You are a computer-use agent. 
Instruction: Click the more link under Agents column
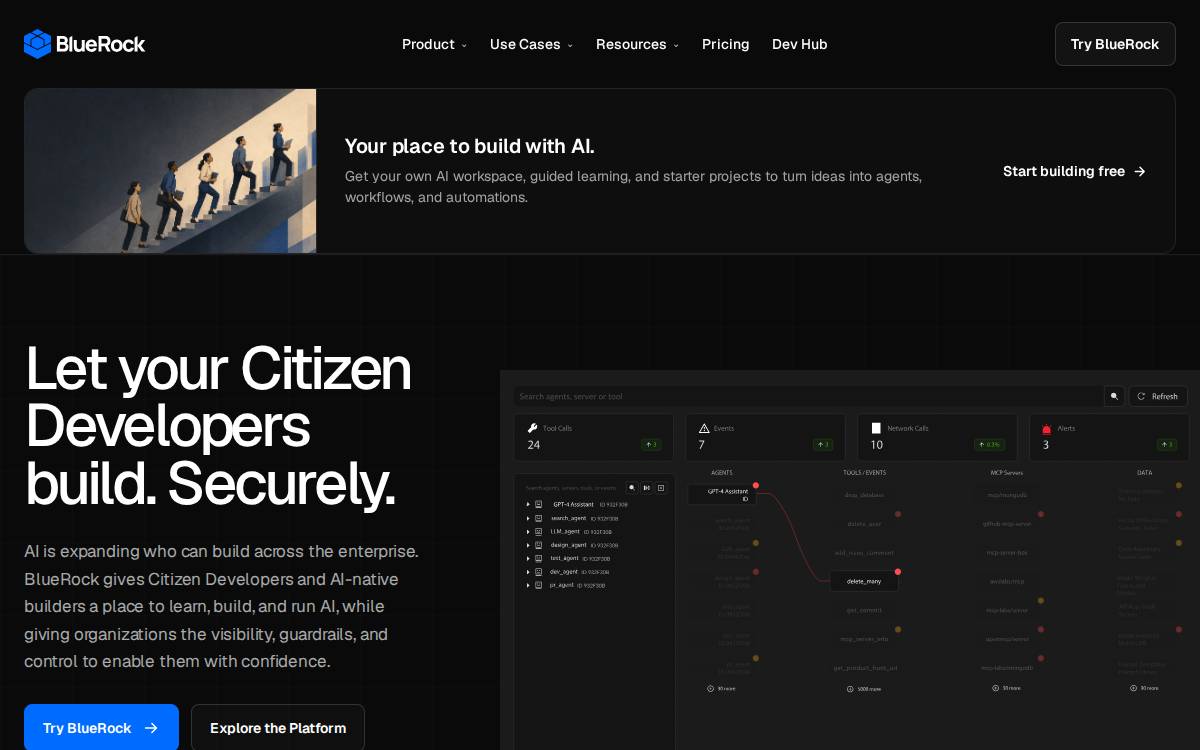722,688
